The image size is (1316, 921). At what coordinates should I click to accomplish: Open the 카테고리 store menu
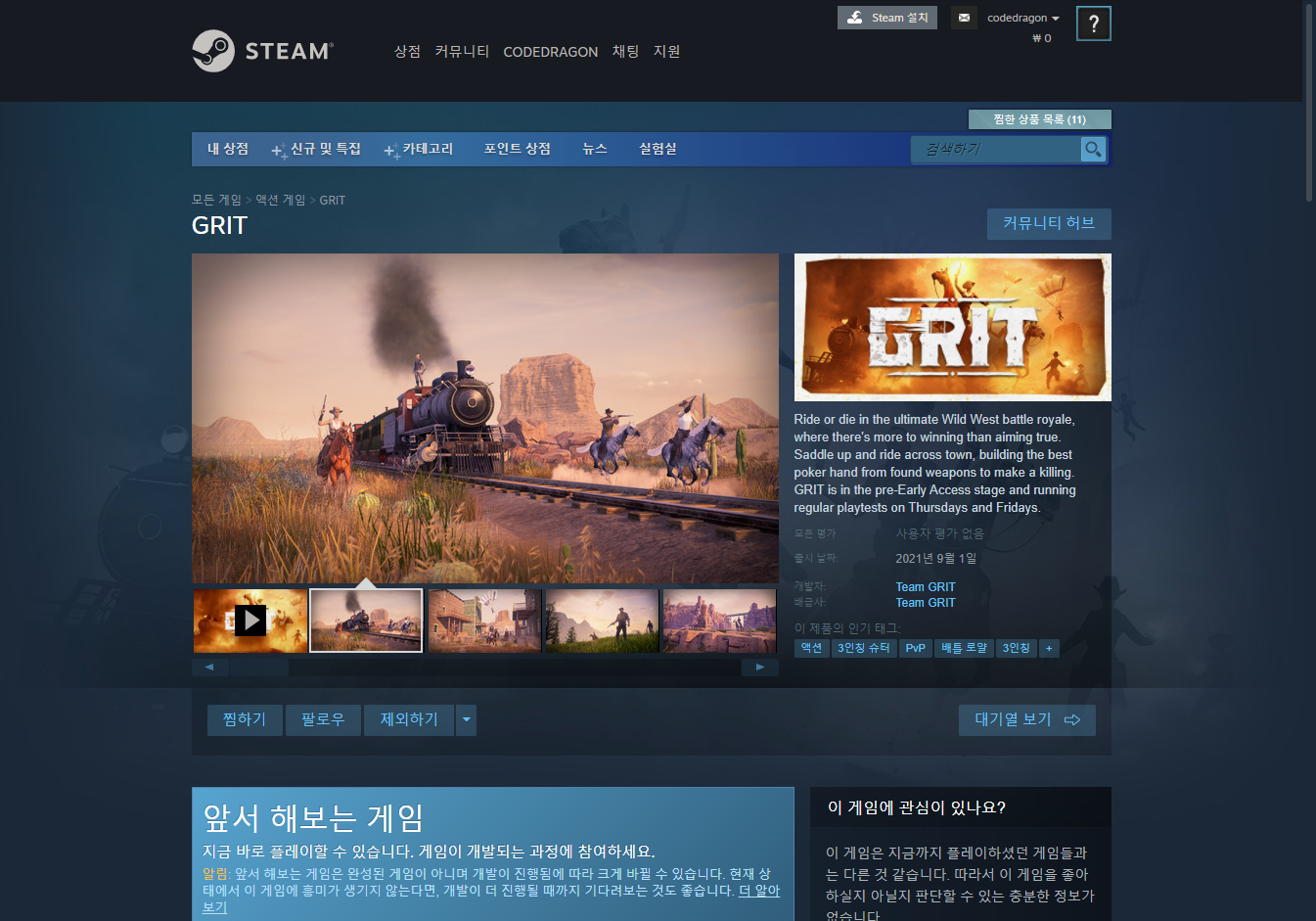click(x=419, y=149)
